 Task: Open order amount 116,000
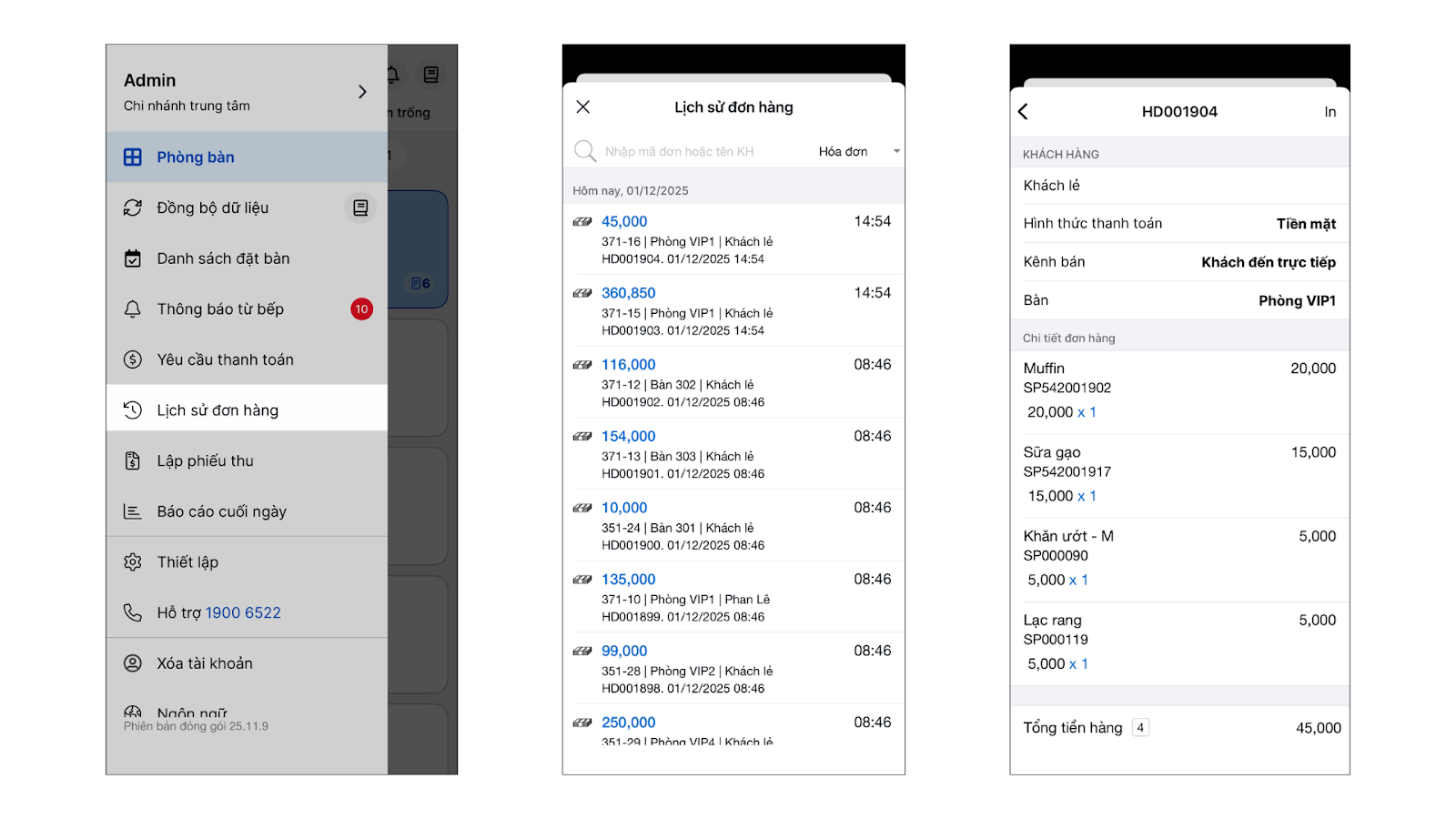(x=629, y=365)
